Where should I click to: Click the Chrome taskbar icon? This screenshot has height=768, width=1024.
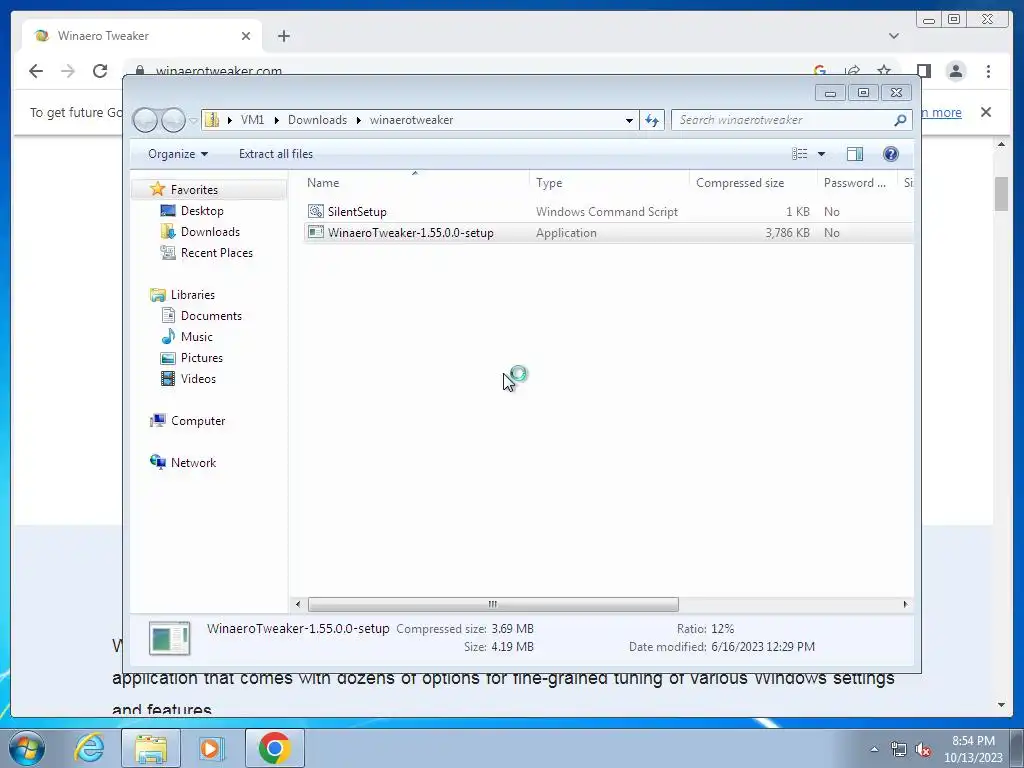coord(274,748)
